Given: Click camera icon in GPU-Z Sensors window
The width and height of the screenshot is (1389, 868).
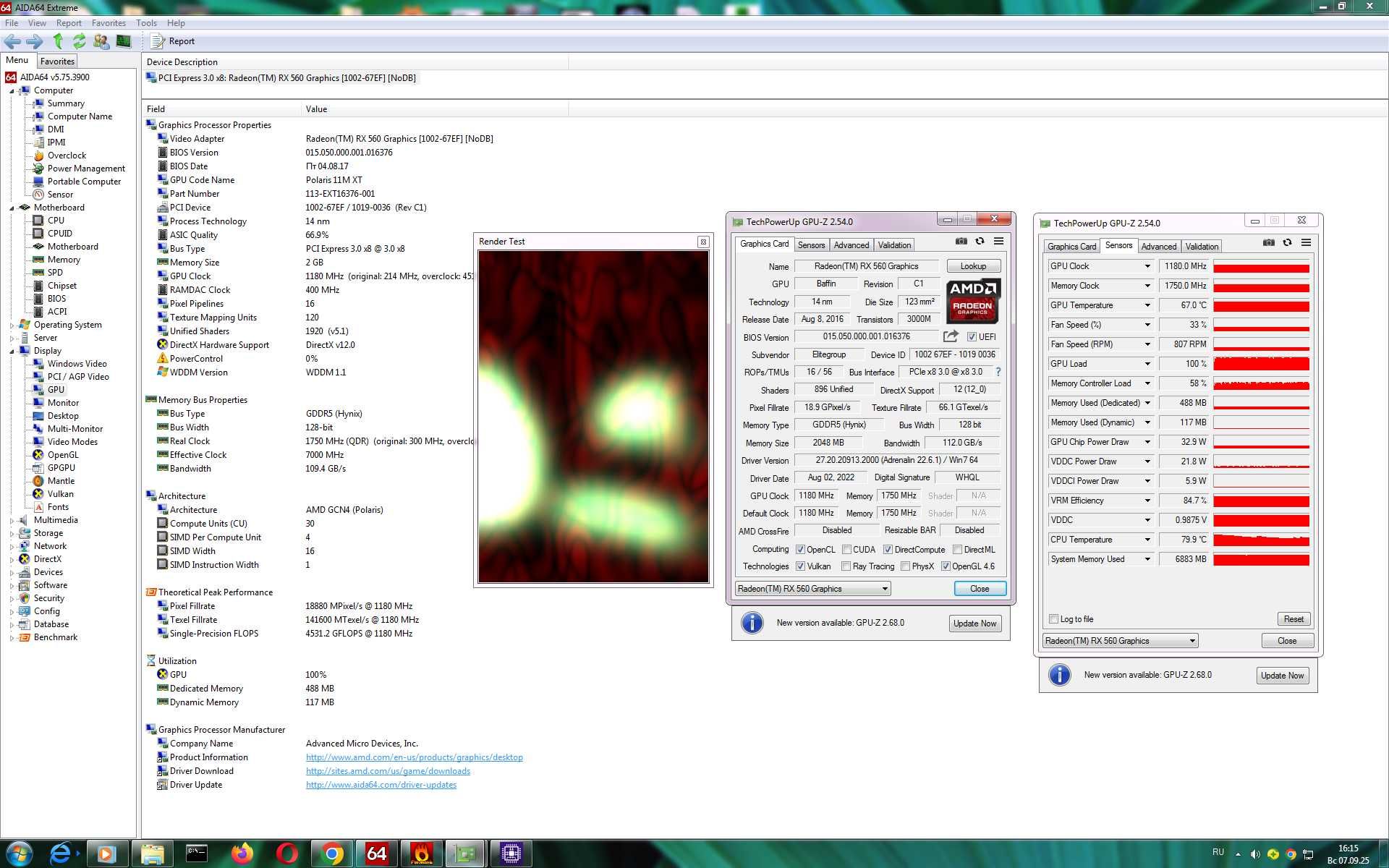Looking at the screenshot, I should [1268, 243].
